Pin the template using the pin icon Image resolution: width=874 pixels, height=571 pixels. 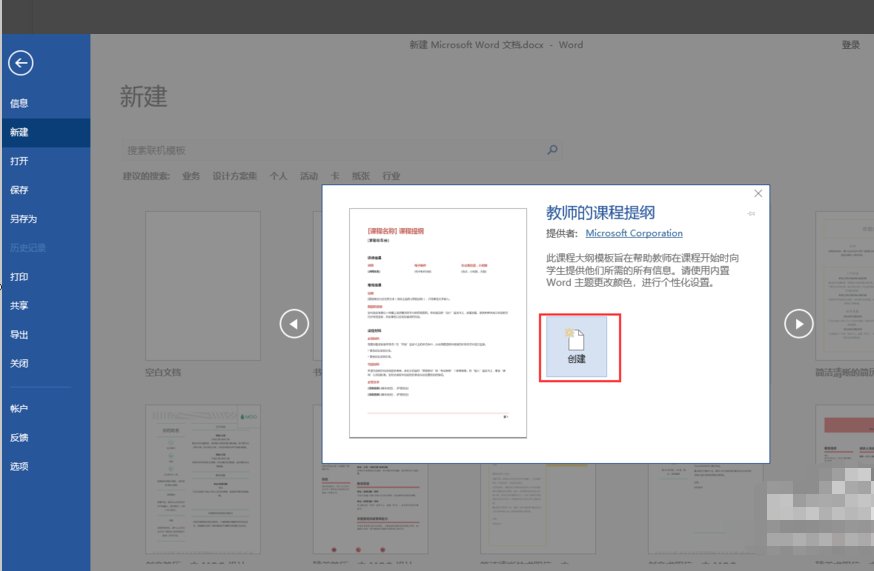point(751,214)
